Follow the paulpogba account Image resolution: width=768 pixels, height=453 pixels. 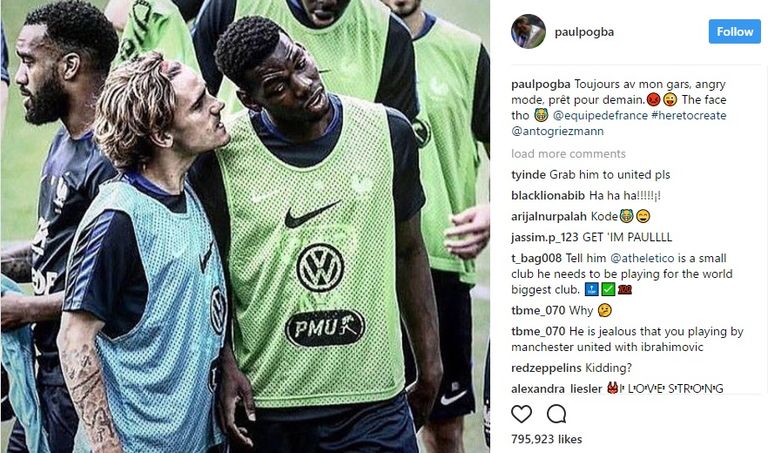(x=735, y=32)
